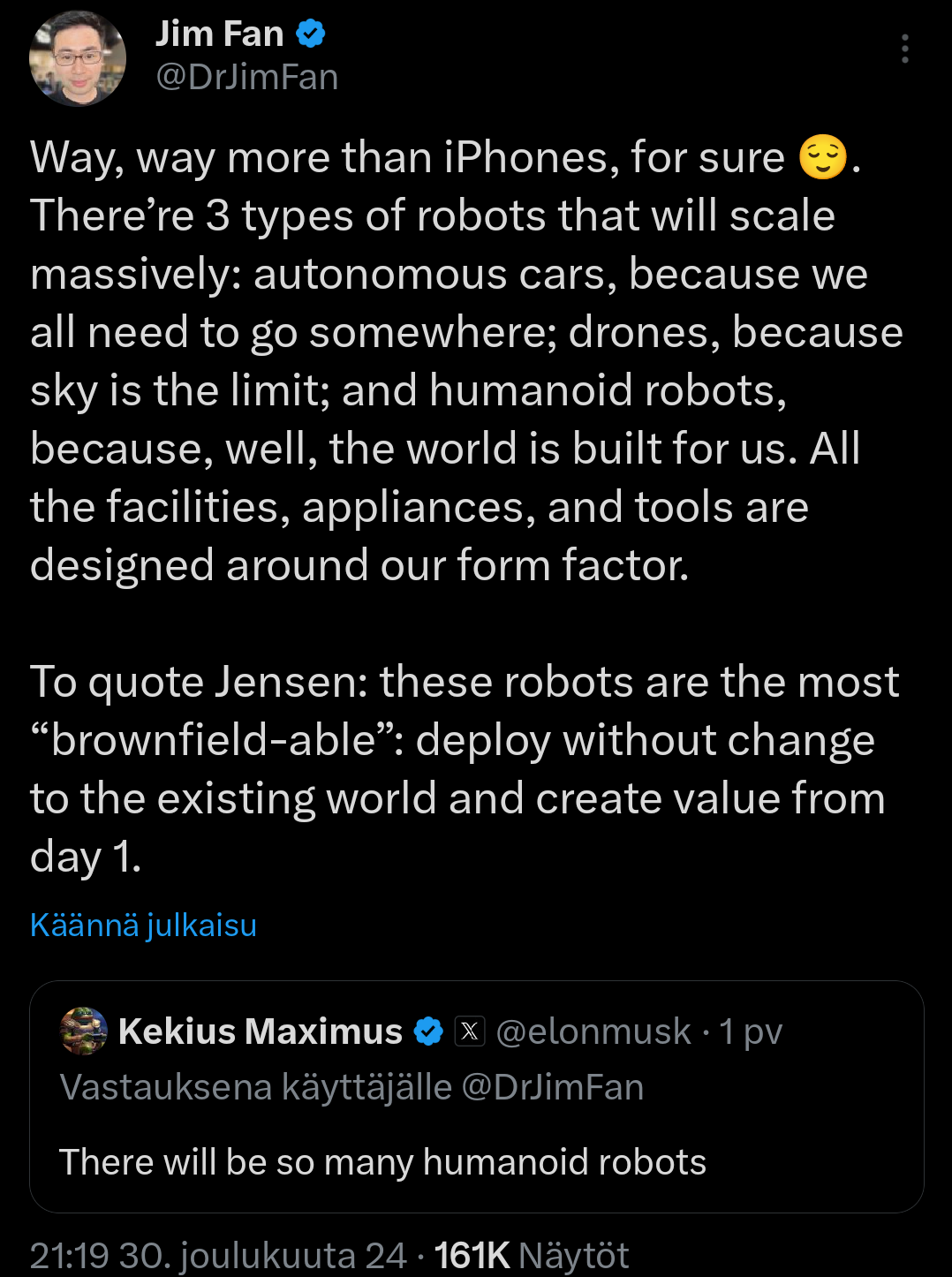Open Kekius Maximus avatar in quoted post

pos(84,1031)
